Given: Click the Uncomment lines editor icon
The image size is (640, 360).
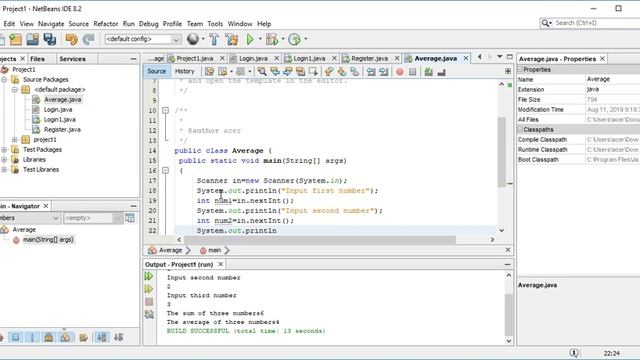Looking at the screenshot, I should point(441,72).
